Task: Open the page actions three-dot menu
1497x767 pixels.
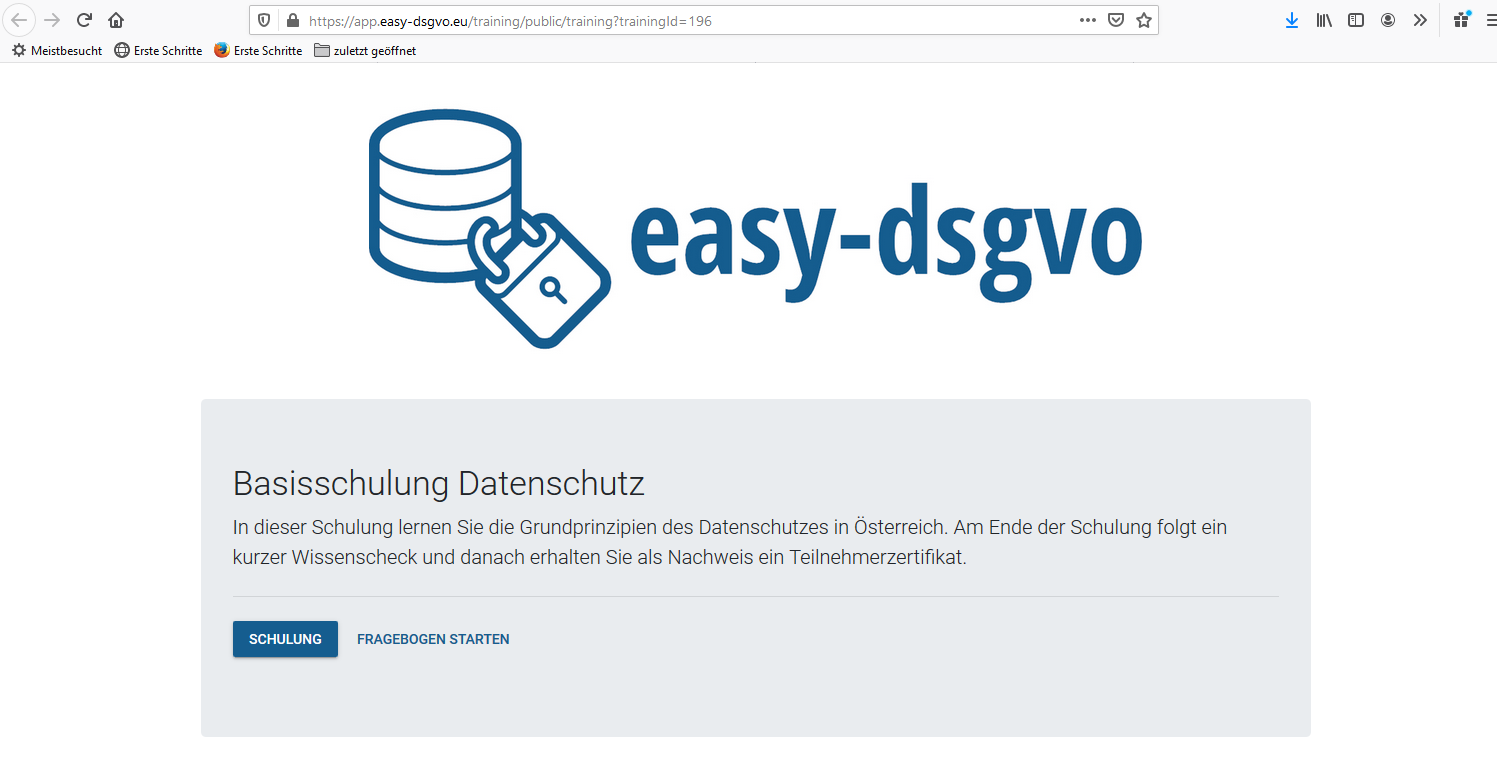Action: [1088, 20]
